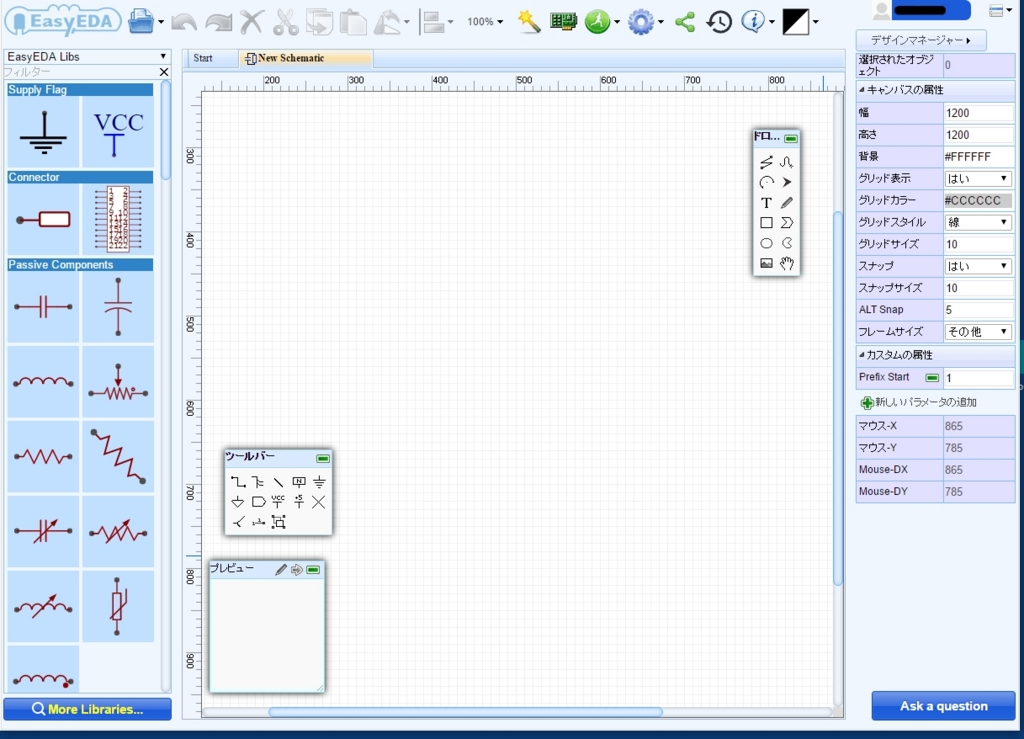The height and width of the screenshot is (739, 1024).
Task: Select the Arrowhead drawing tool
Action: click(x=786, y=182)
